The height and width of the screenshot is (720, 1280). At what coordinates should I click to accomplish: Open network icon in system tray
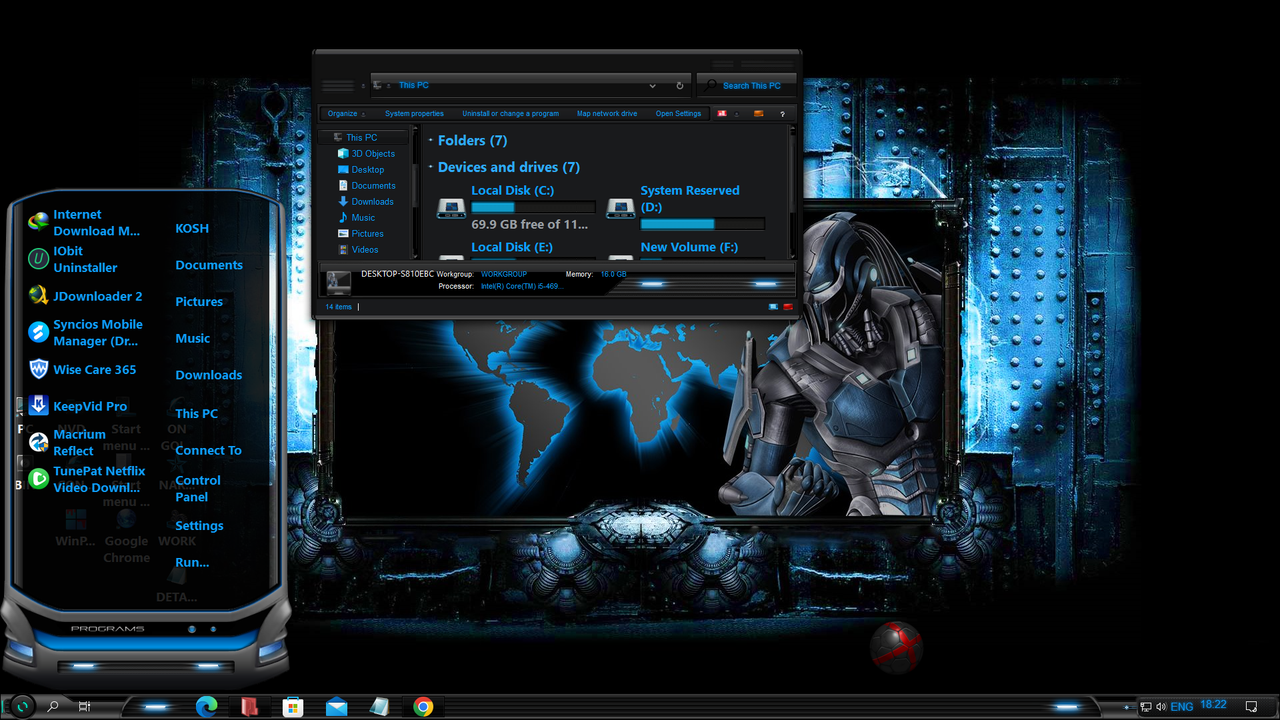1146,706
